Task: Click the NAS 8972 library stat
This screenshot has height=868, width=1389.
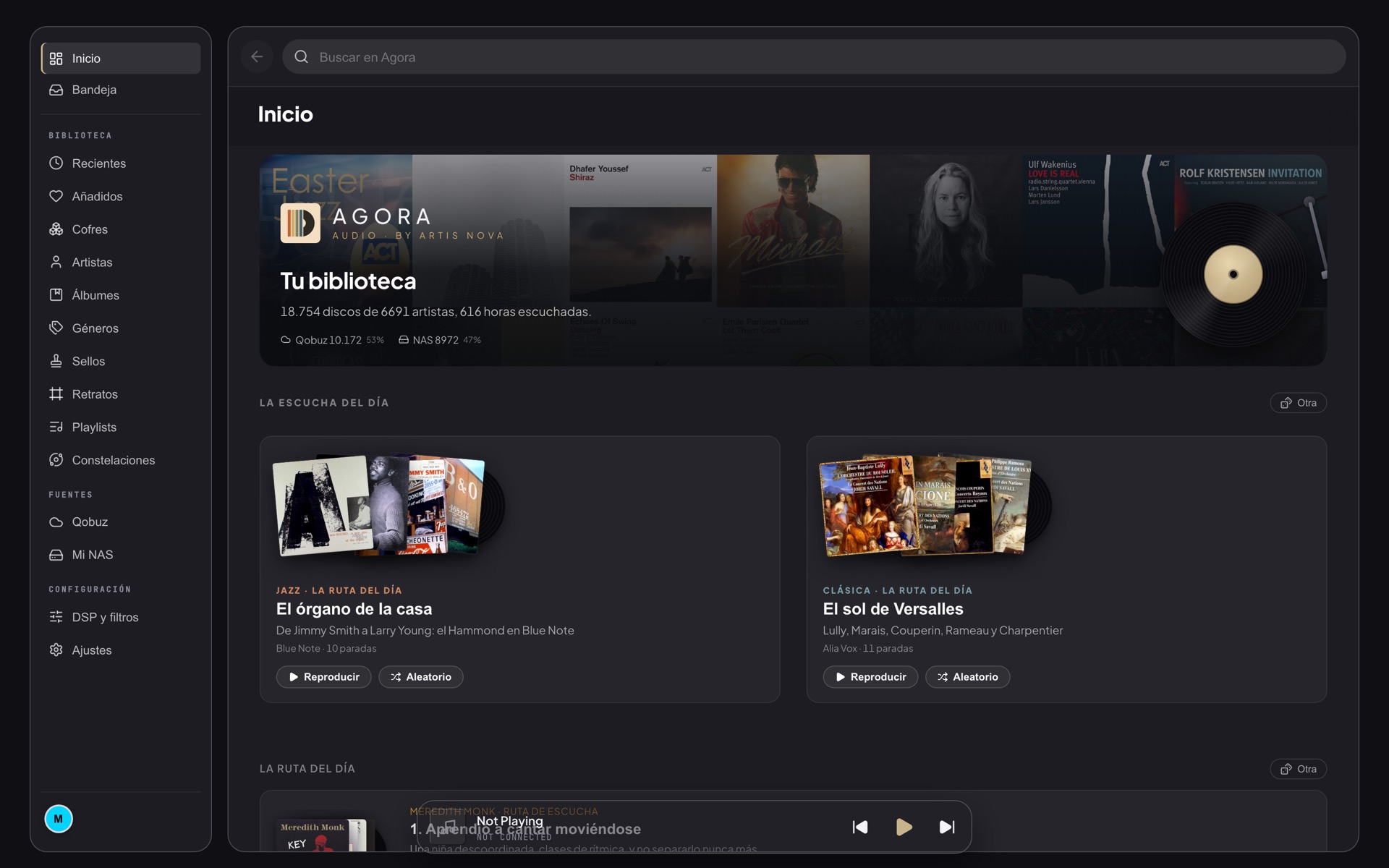Action: (440, 340)
